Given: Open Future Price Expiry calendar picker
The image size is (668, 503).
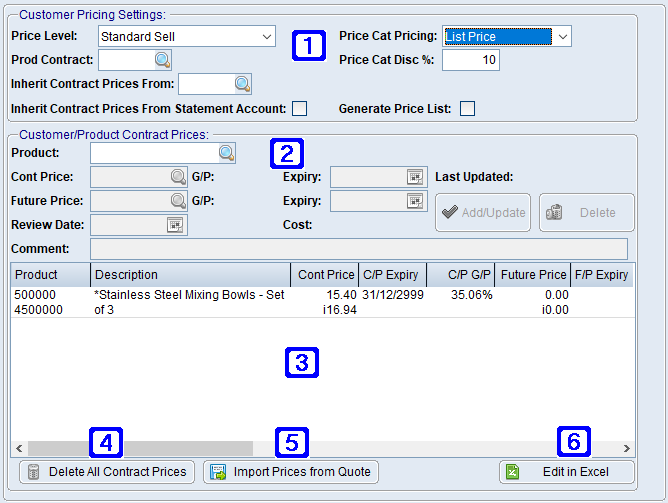Looking at the screenshot, I should click(415, 201).
